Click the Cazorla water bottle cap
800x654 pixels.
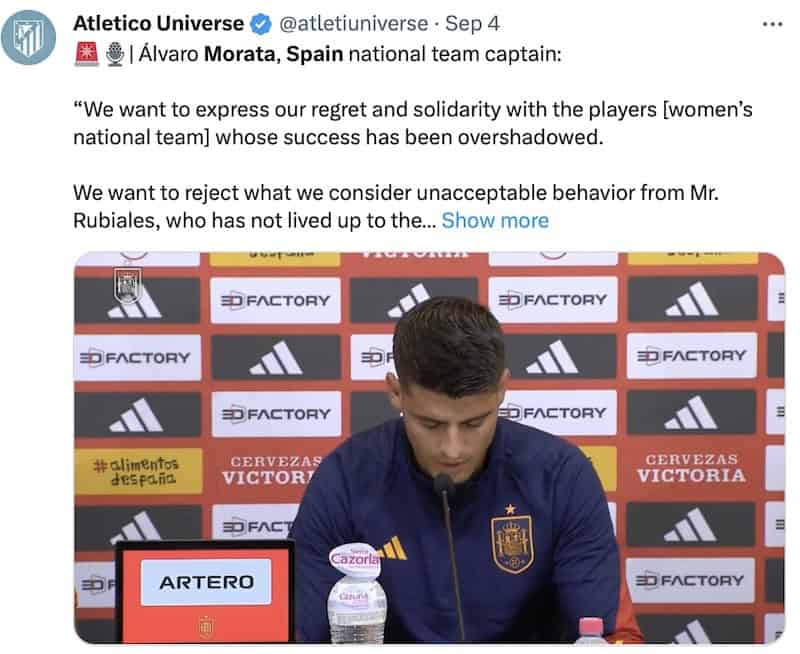(x=354, y=560)
